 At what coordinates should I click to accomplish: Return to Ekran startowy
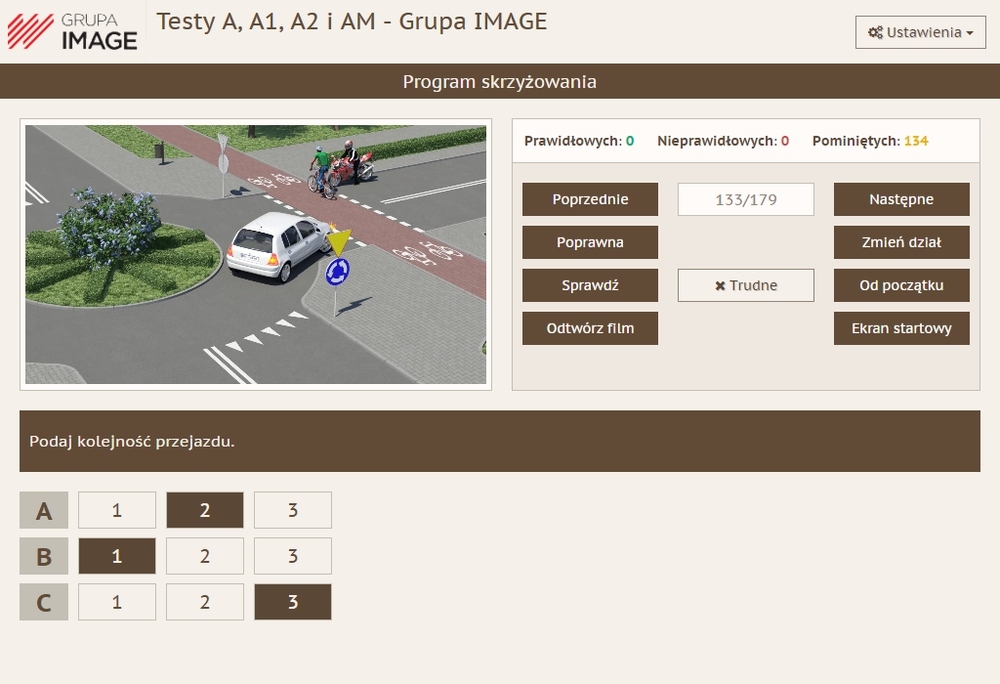[x=901, y=328]
